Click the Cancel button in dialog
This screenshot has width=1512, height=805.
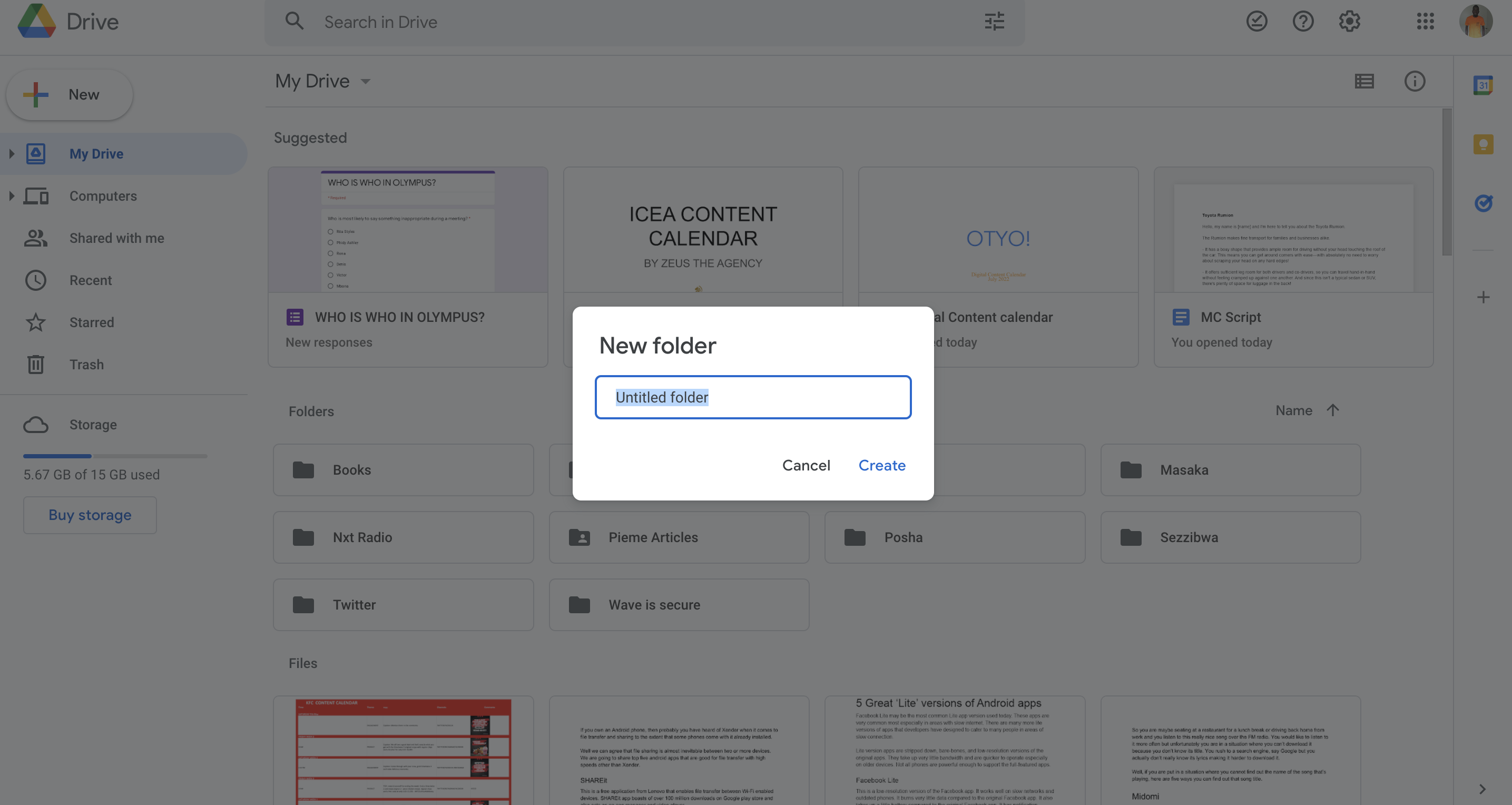click(806, 464)
